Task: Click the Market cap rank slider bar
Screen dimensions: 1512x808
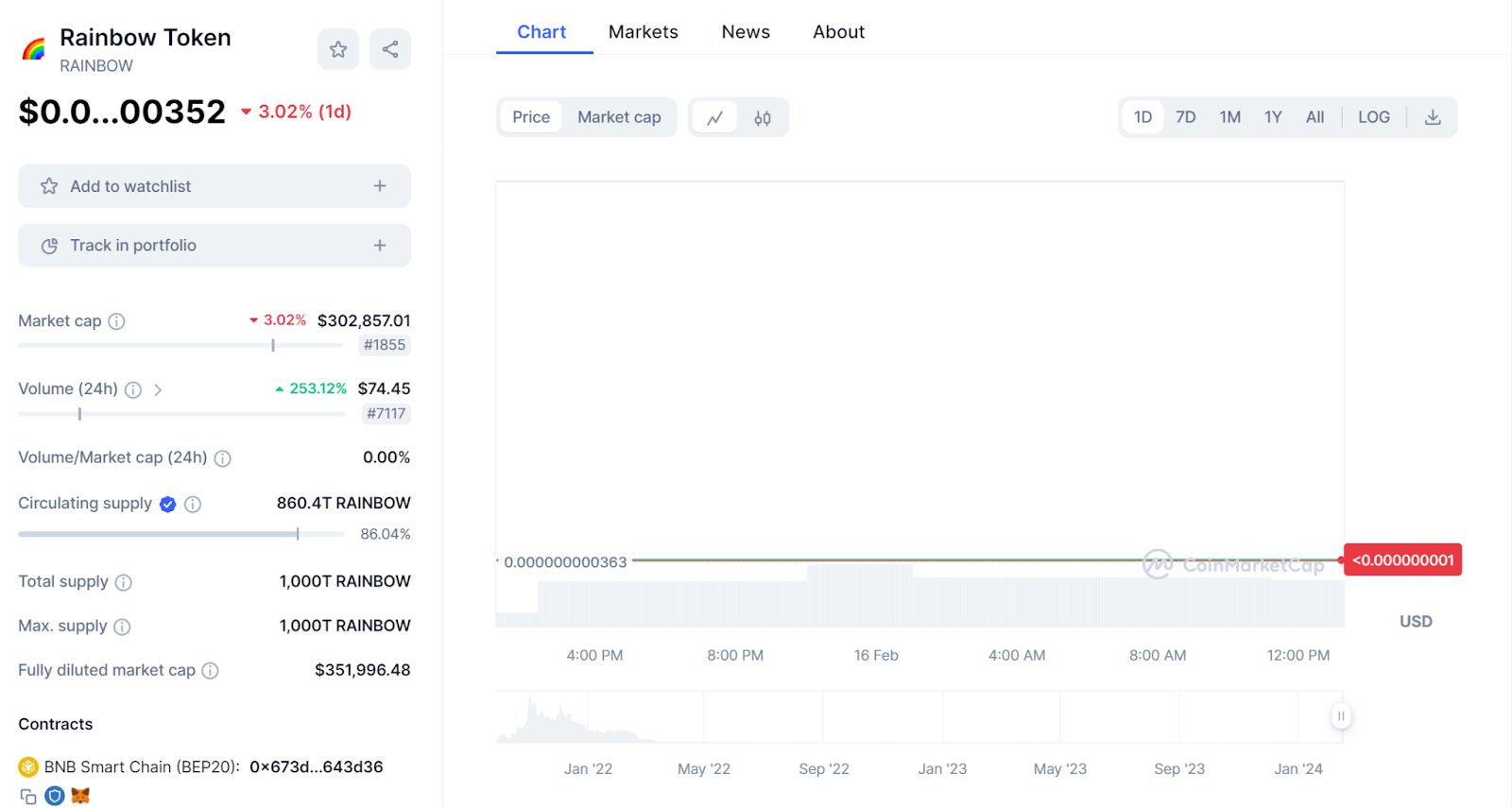Action: pos(180,346)
